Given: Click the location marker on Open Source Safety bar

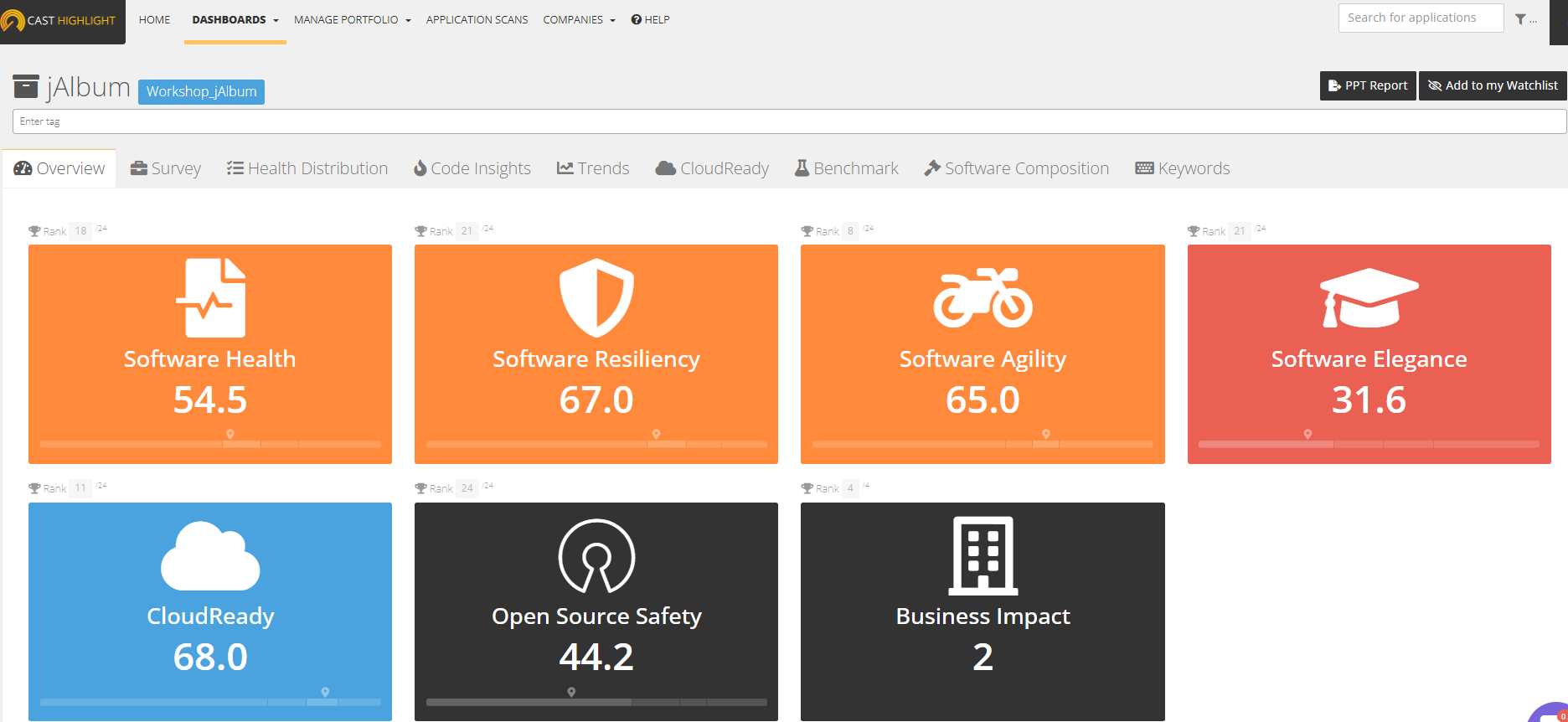Looking at the screenshot, I should tap(571, 692).
